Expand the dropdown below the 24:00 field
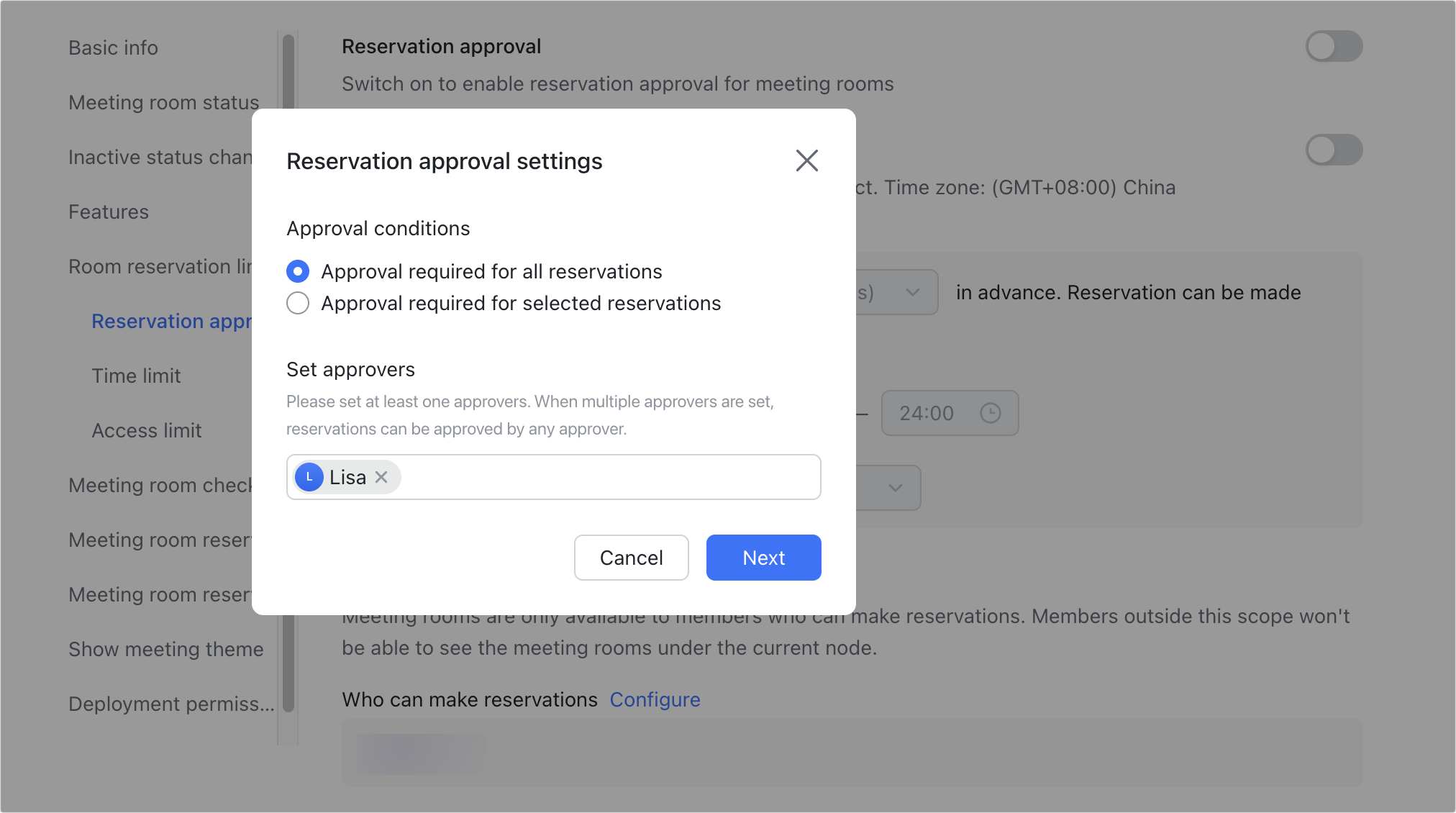 pyautogui.click(x=894, y=488)
